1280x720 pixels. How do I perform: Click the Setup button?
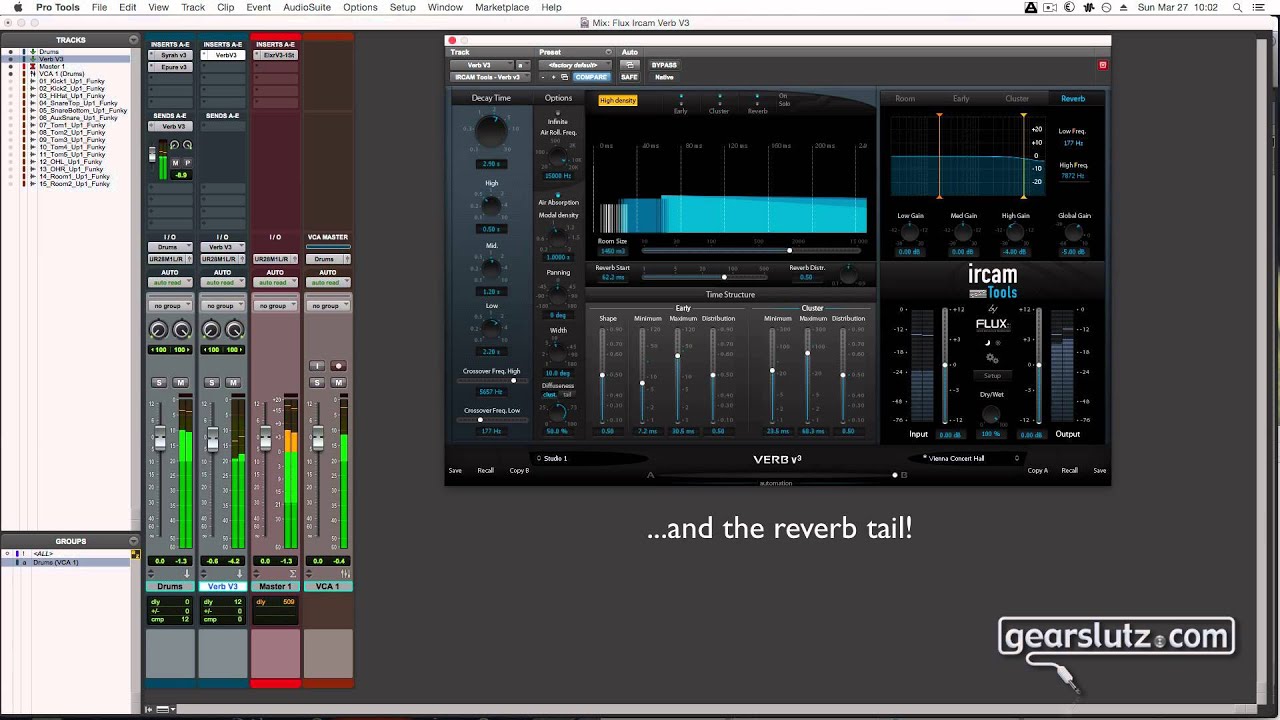pos(991,375)
